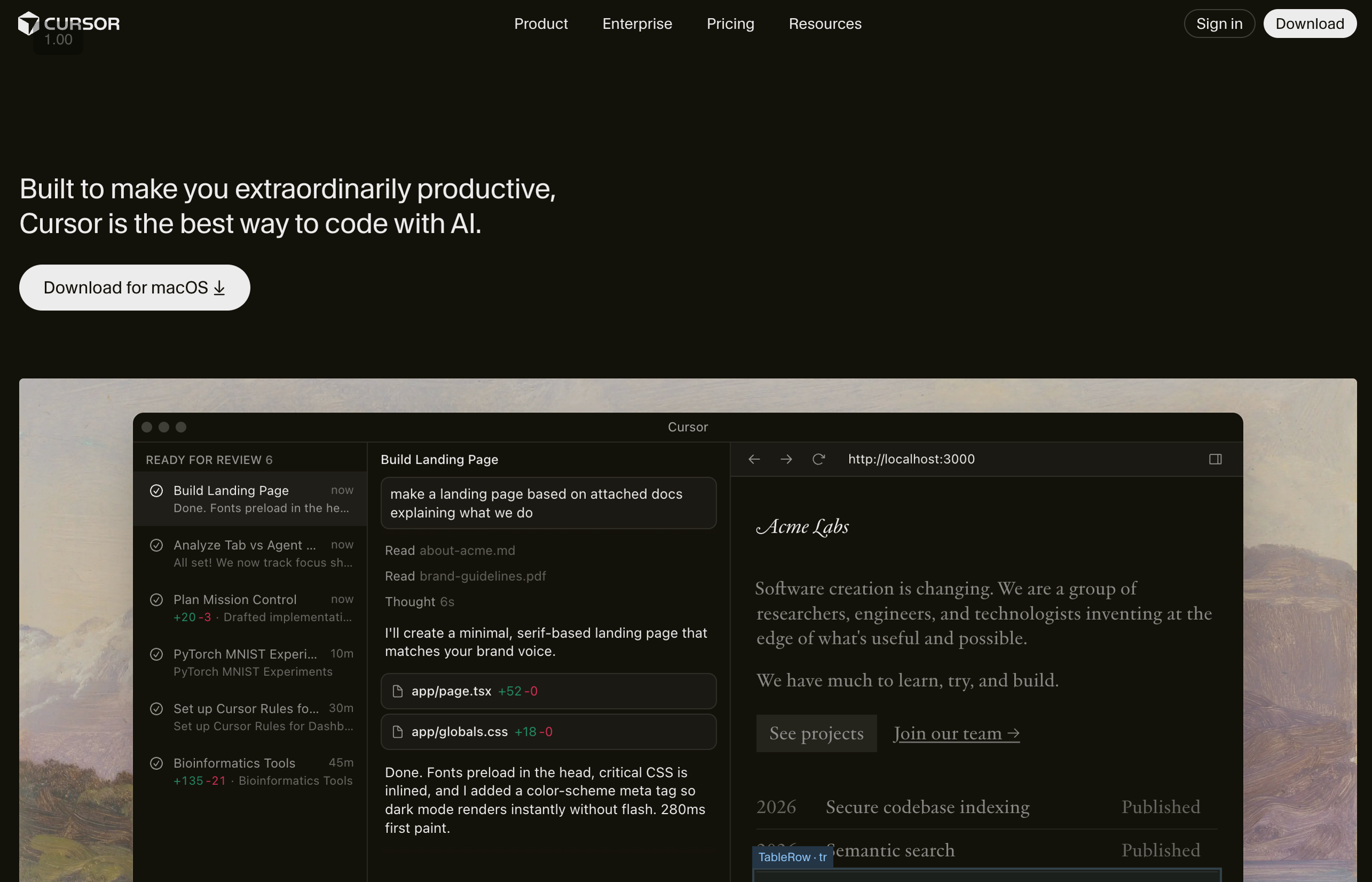The image size is (1372, 882).
Task: Click the forward navigation arrow in the preview
Action: [787, 459]
